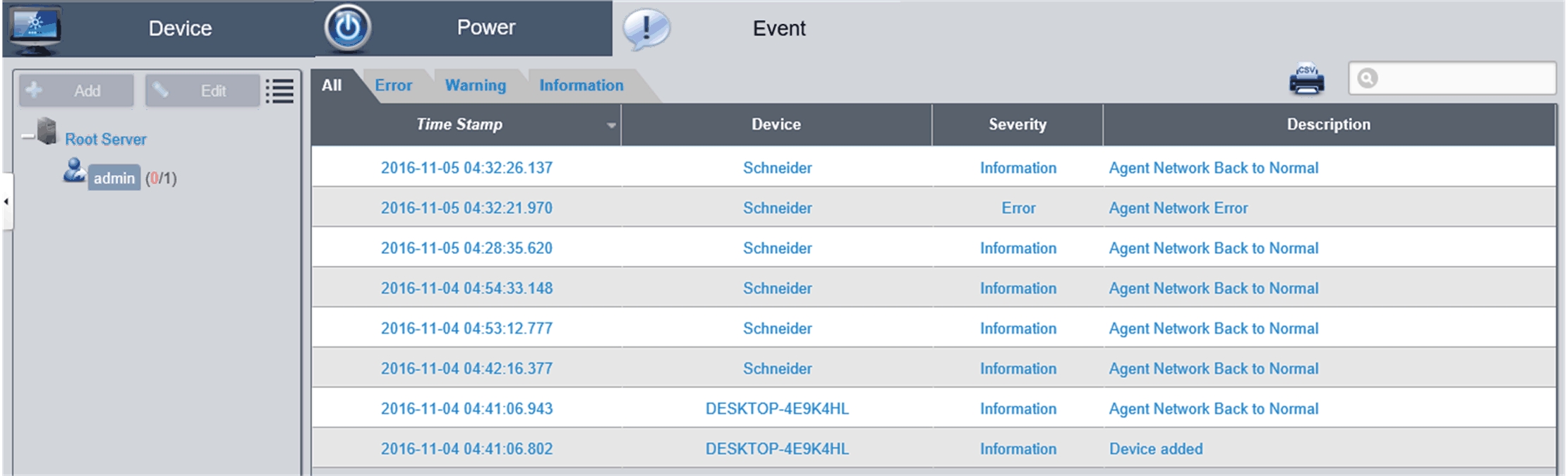This screenshot has height=476, width=1568.
Task: Sort the table by Severity column header
Action: point(1017,125)
